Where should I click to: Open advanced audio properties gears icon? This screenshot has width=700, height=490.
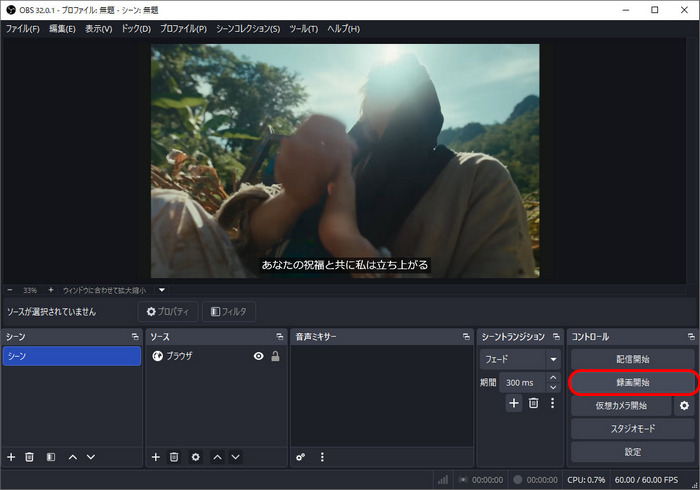pos(300,457)
